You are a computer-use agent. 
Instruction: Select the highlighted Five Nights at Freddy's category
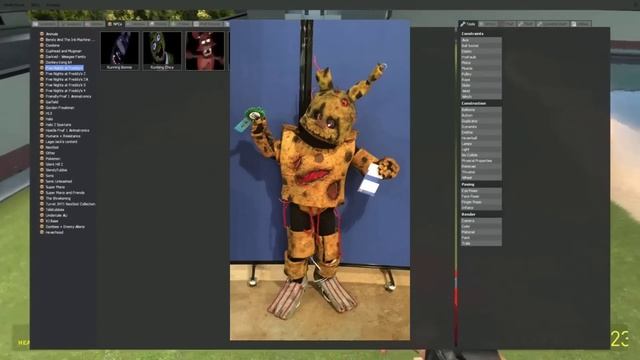tap(64, 68)
